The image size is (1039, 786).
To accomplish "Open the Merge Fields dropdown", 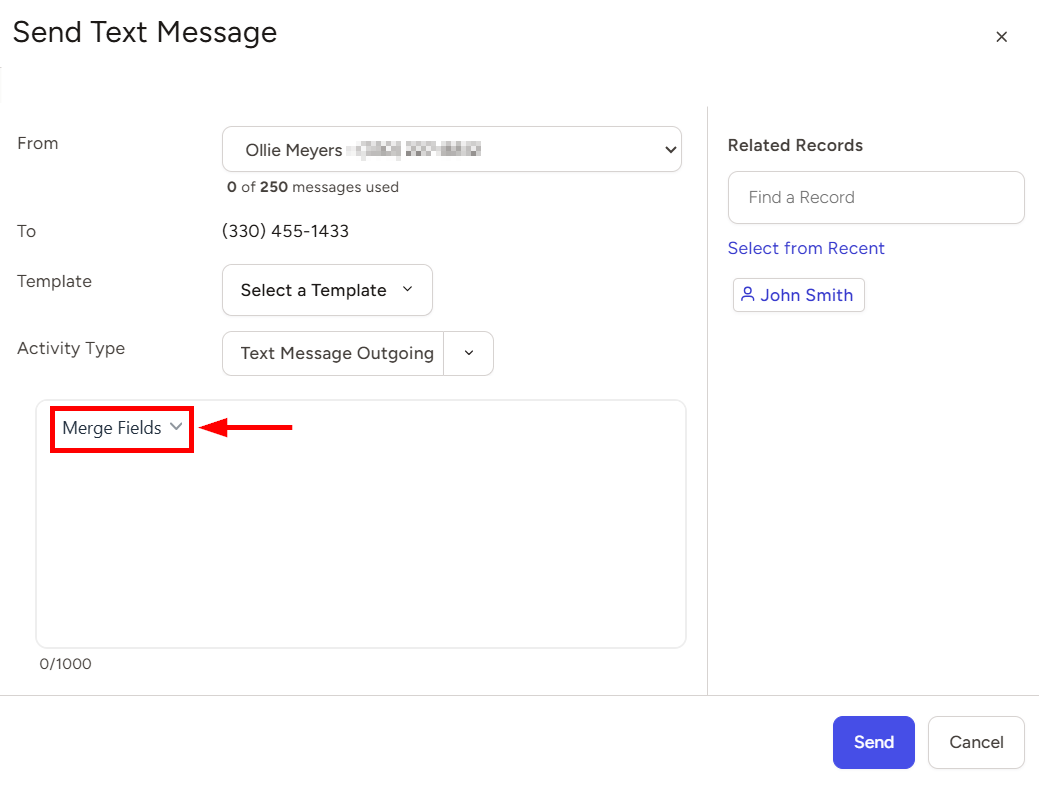I will click(122, 428).
